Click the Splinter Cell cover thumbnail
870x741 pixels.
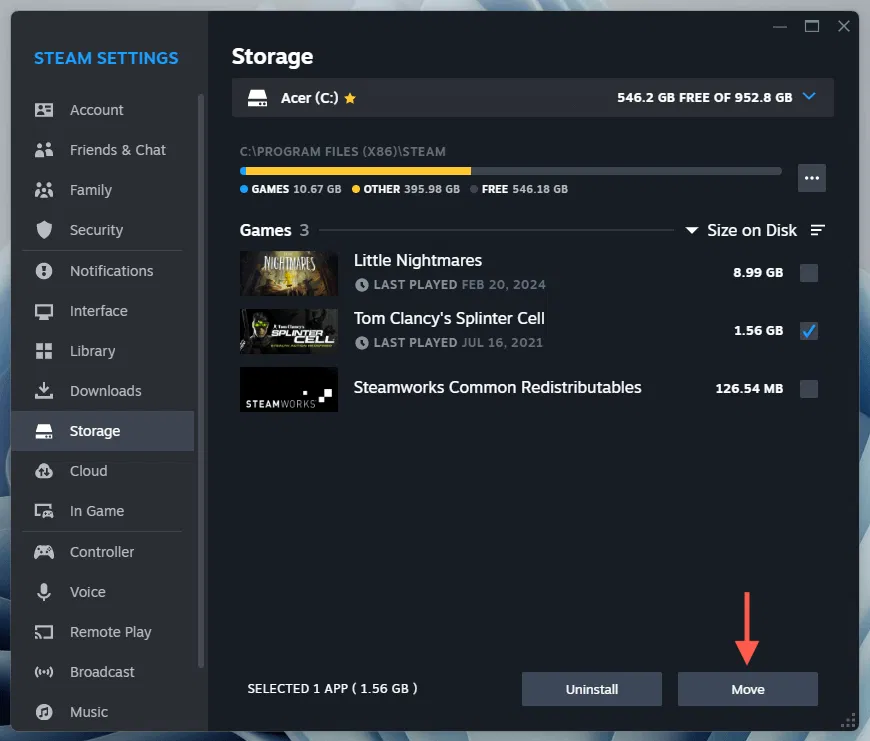click(x=289, y=331)
